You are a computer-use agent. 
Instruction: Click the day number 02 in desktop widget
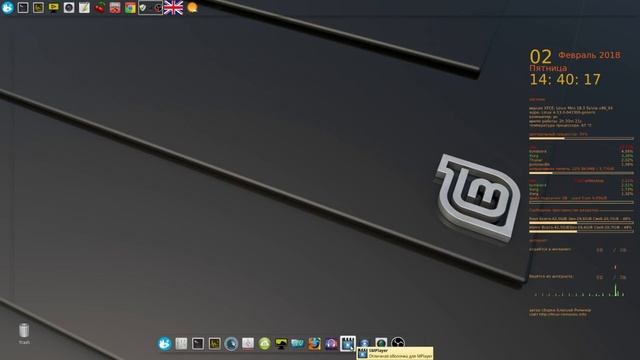(x=540, y=57)
